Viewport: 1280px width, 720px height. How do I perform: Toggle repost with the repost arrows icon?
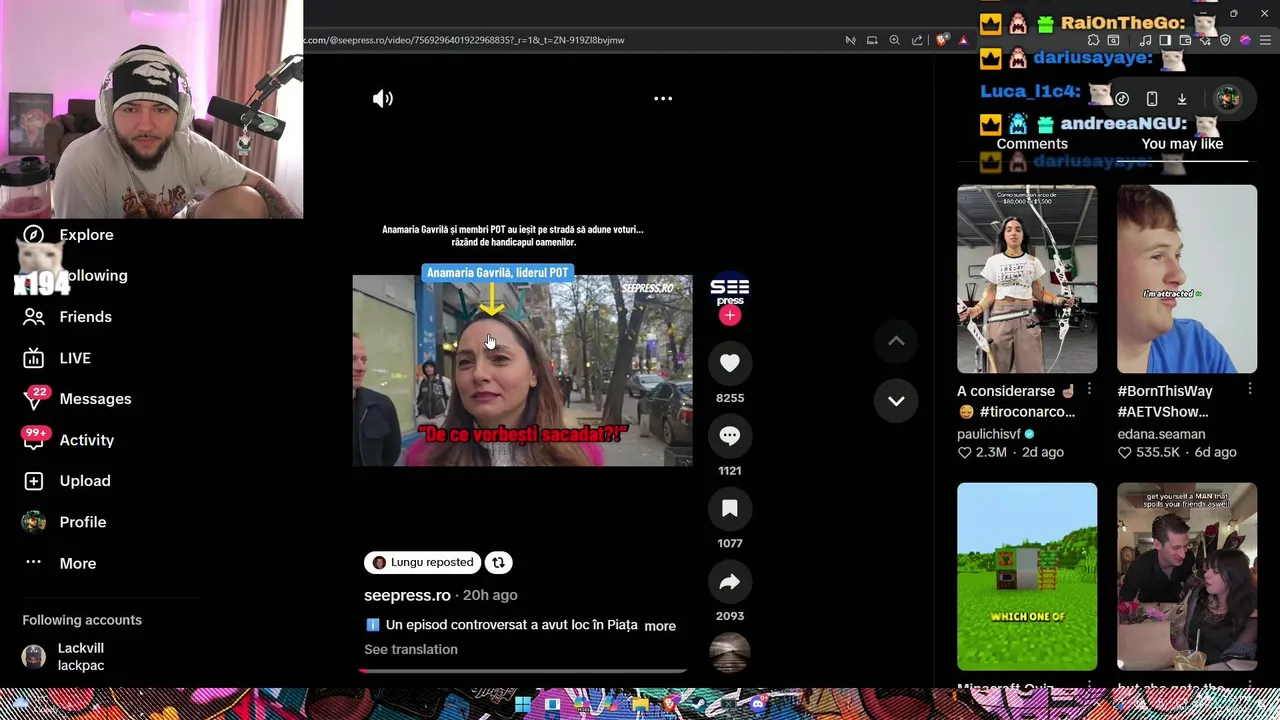[499, 562]
